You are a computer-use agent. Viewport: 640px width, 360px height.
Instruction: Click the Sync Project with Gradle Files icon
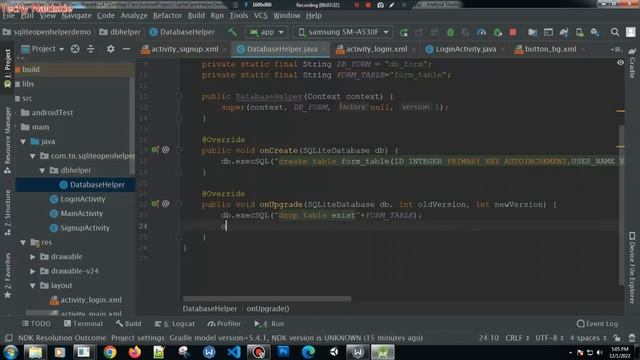click(x=564, y=32)
